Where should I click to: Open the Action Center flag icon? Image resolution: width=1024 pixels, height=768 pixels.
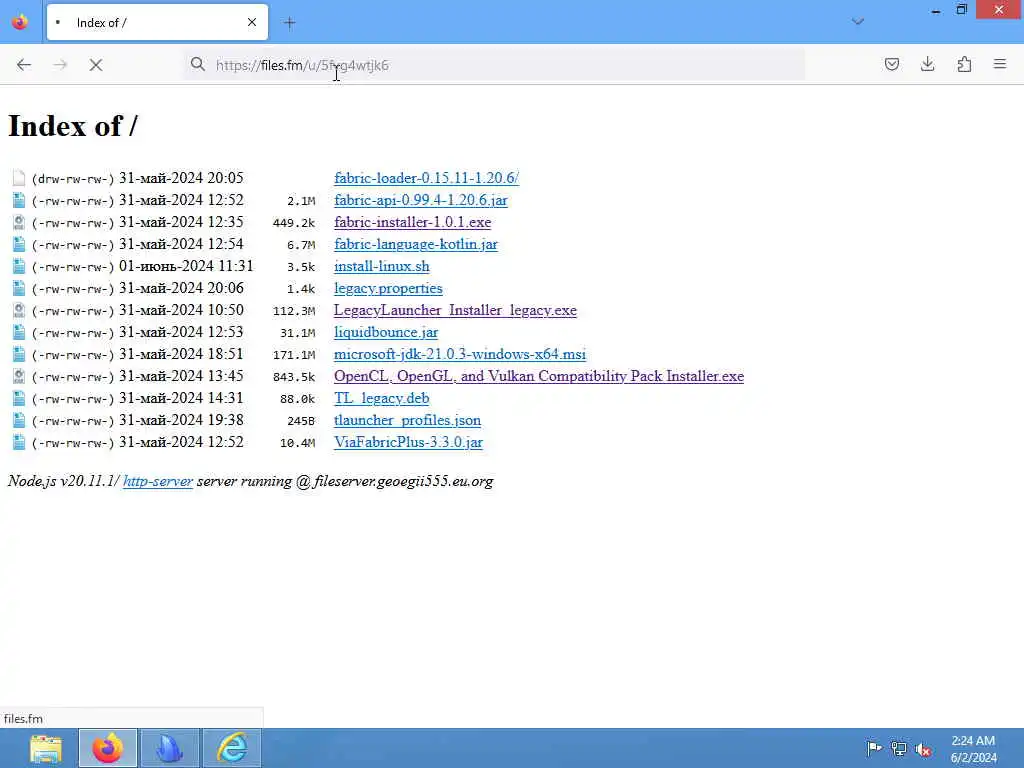point(874,748)
